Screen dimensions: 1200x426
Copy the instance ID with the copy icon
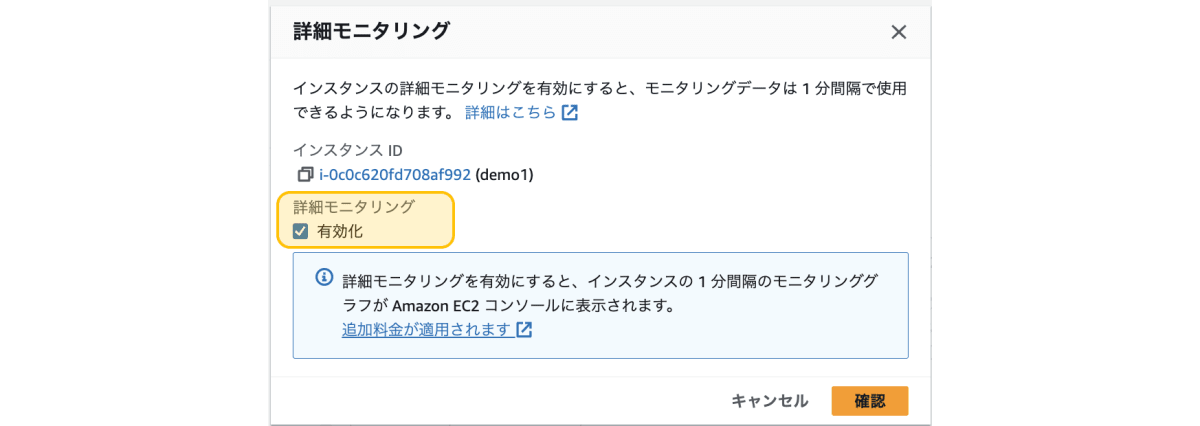(305, 175)
